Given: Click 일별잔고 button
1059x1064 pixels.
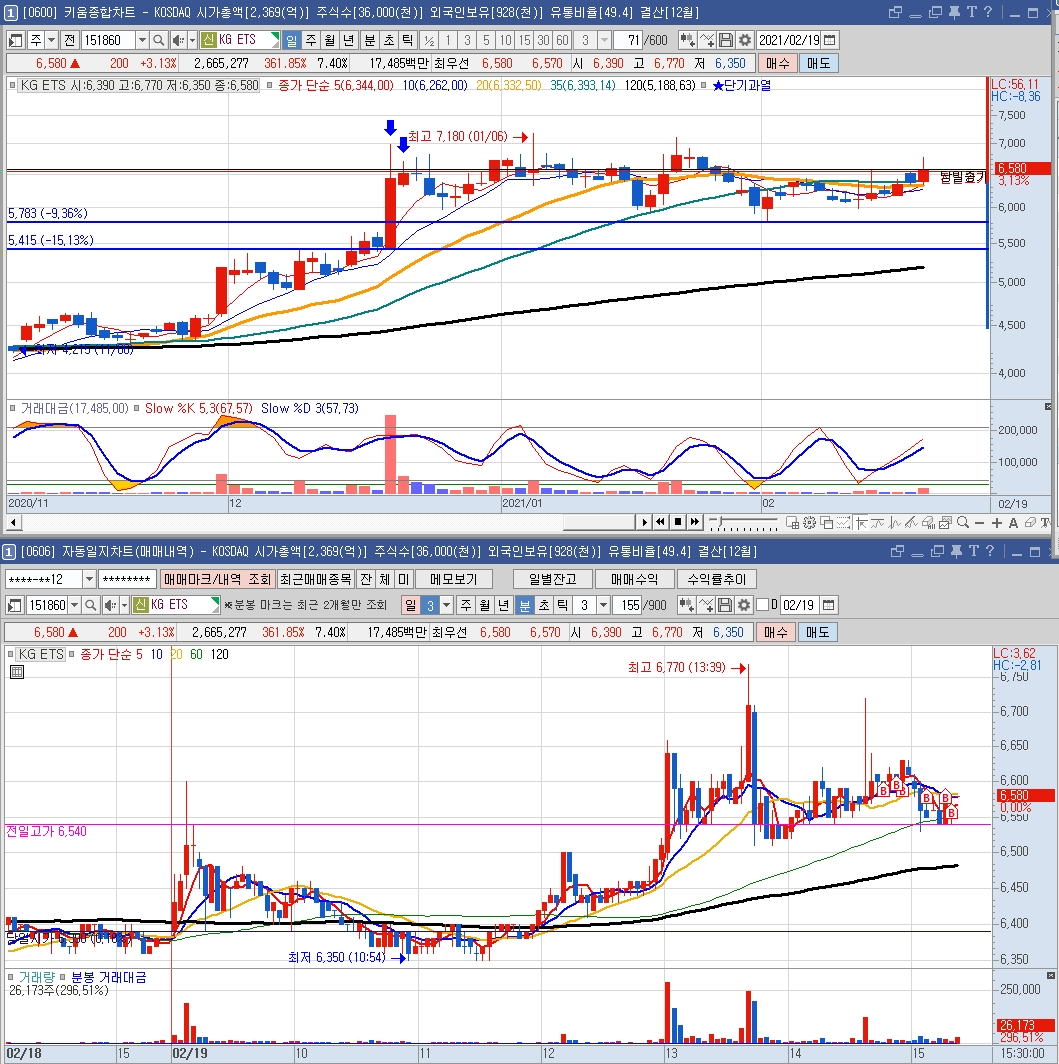Looking at the screenshot, I should [x=552, y=579].
